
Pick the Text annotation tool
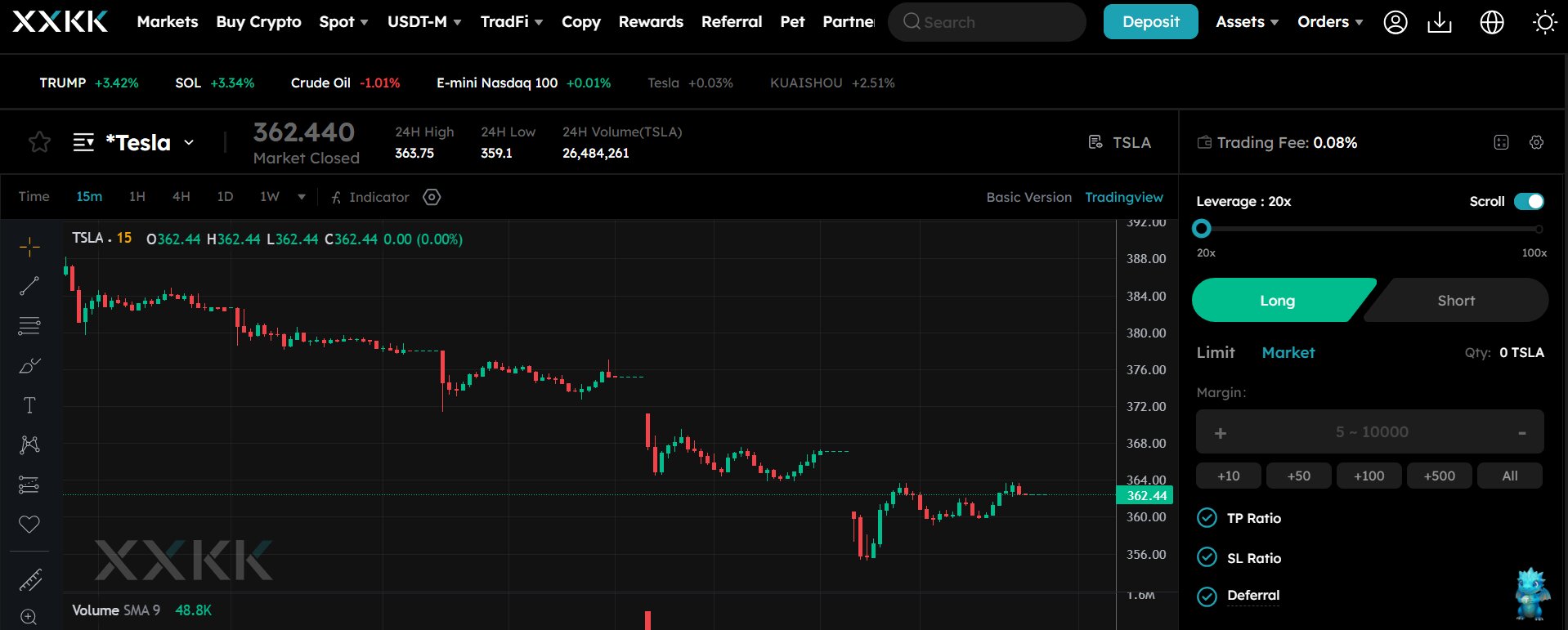[29, 405]
